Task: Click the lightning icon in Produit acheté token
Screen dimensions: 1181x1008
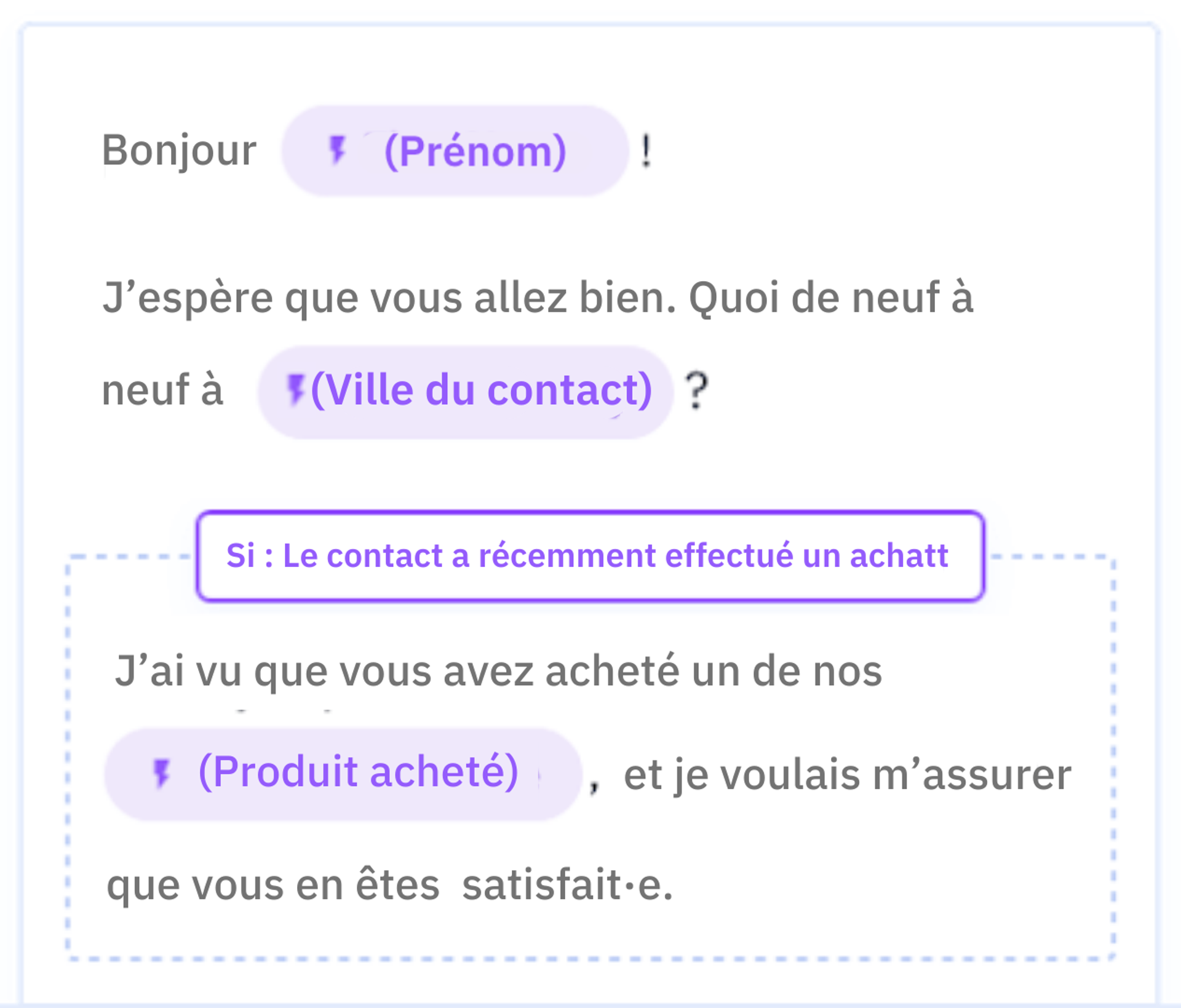Action: tap(162, 772)
